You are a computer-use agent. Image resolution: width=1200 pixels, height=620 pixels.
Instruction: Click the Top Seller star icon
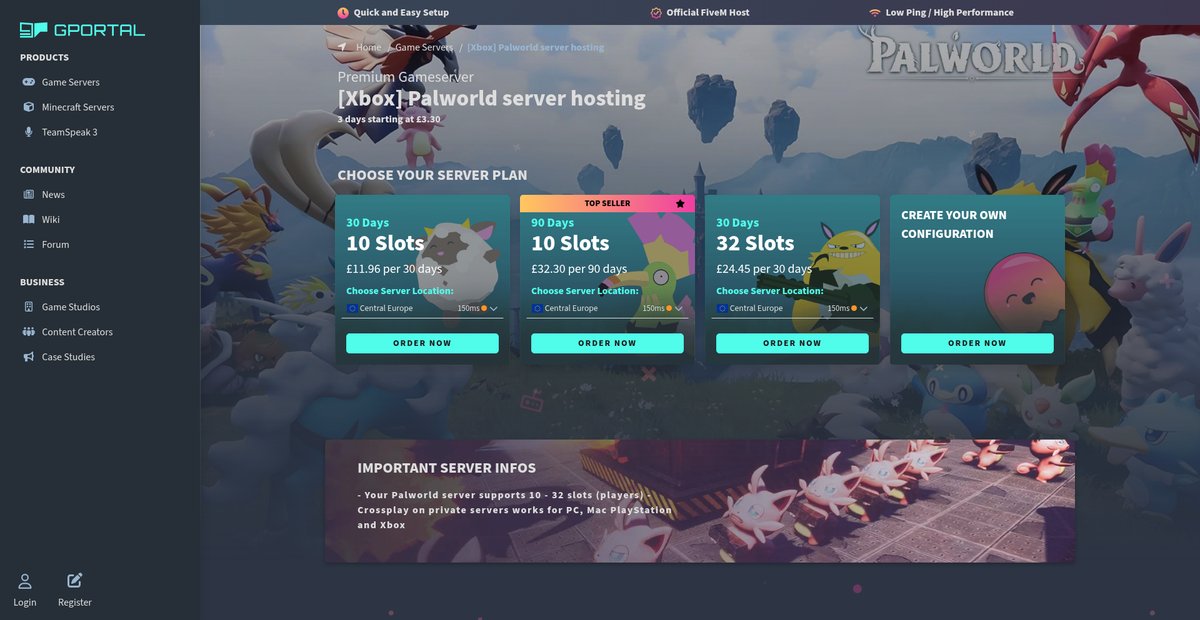(680, 203)
